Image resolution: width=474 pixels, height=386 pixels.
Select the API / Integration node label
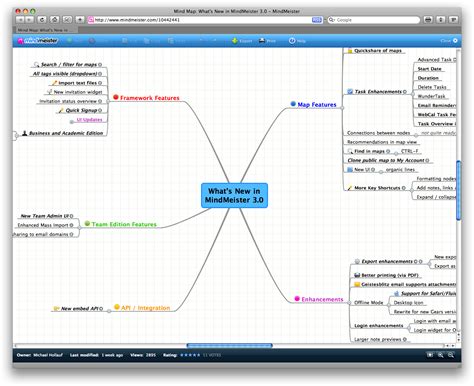[146, 308]
